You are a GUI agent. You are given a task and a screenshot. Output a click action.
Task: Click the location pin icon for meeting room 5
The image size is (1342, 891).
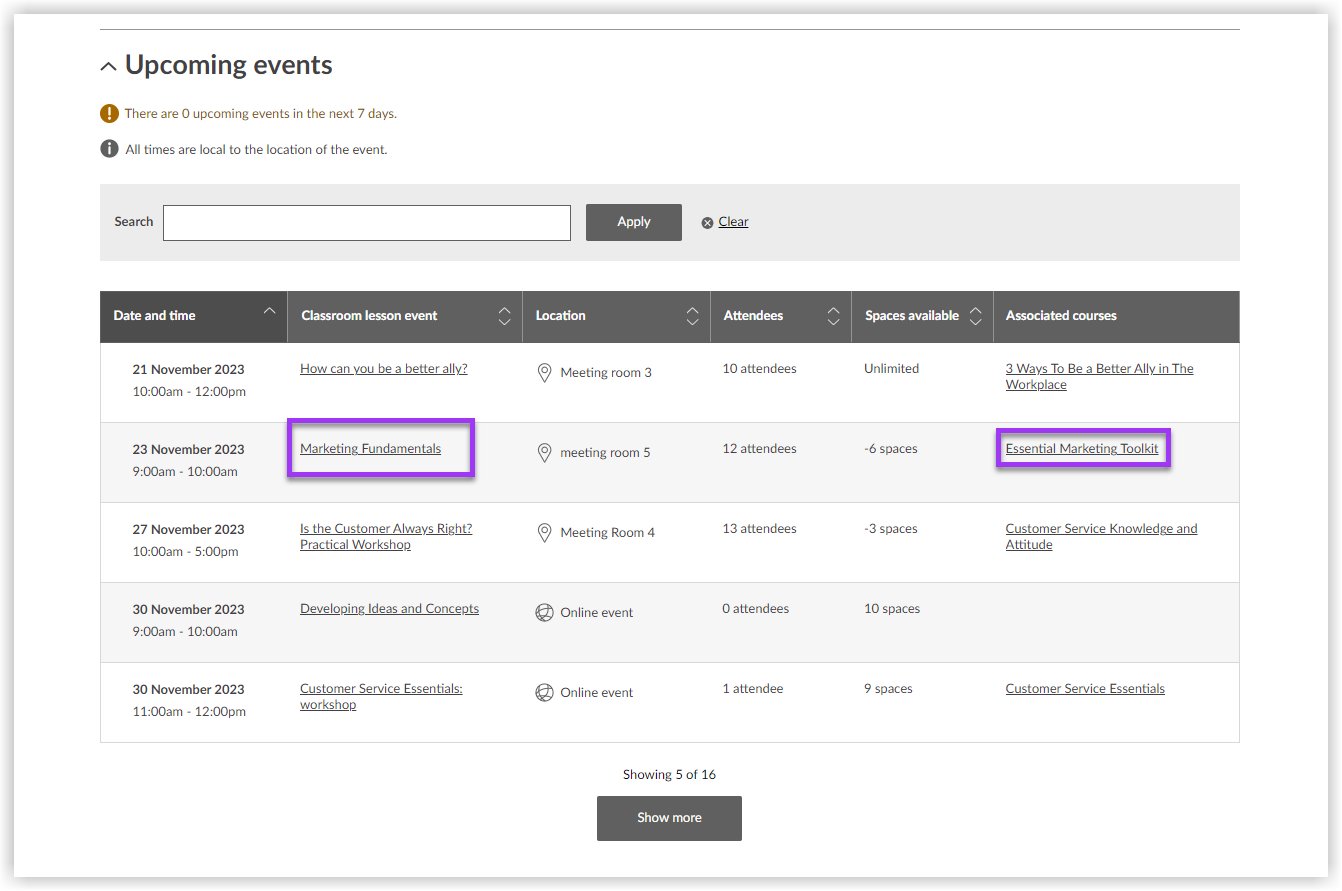coord(544,453)
